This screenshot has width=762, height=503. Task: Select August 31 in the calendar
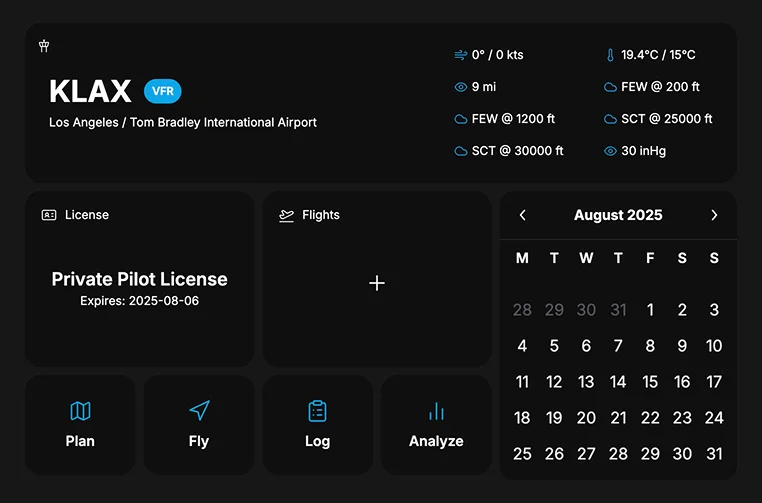[x=714, y=453]
